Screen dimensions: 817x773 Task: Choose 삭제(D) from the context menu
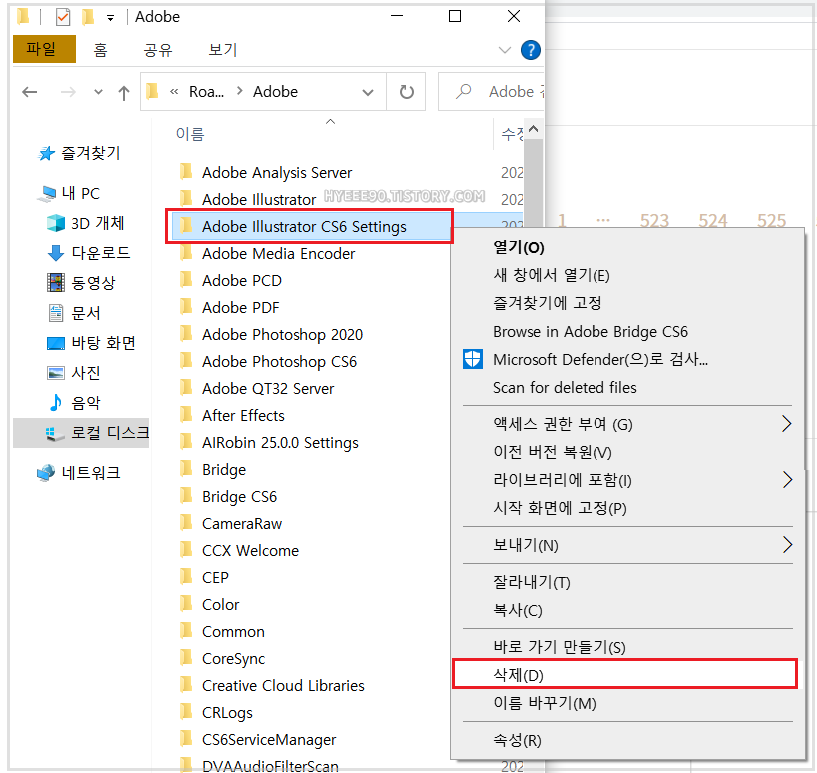624,675
